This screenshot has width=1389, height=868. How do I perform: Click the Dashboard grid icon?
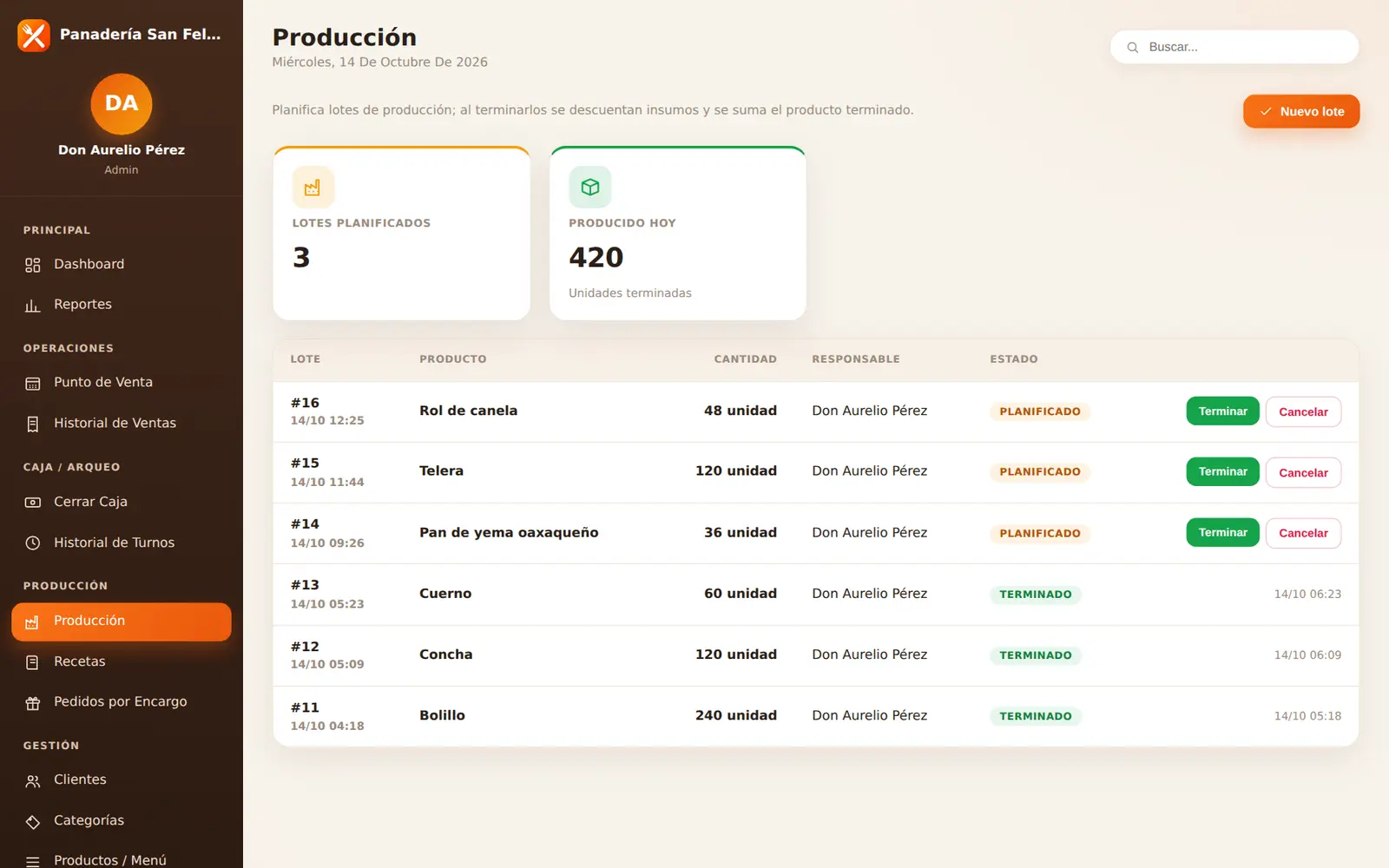tap(33, 265)
